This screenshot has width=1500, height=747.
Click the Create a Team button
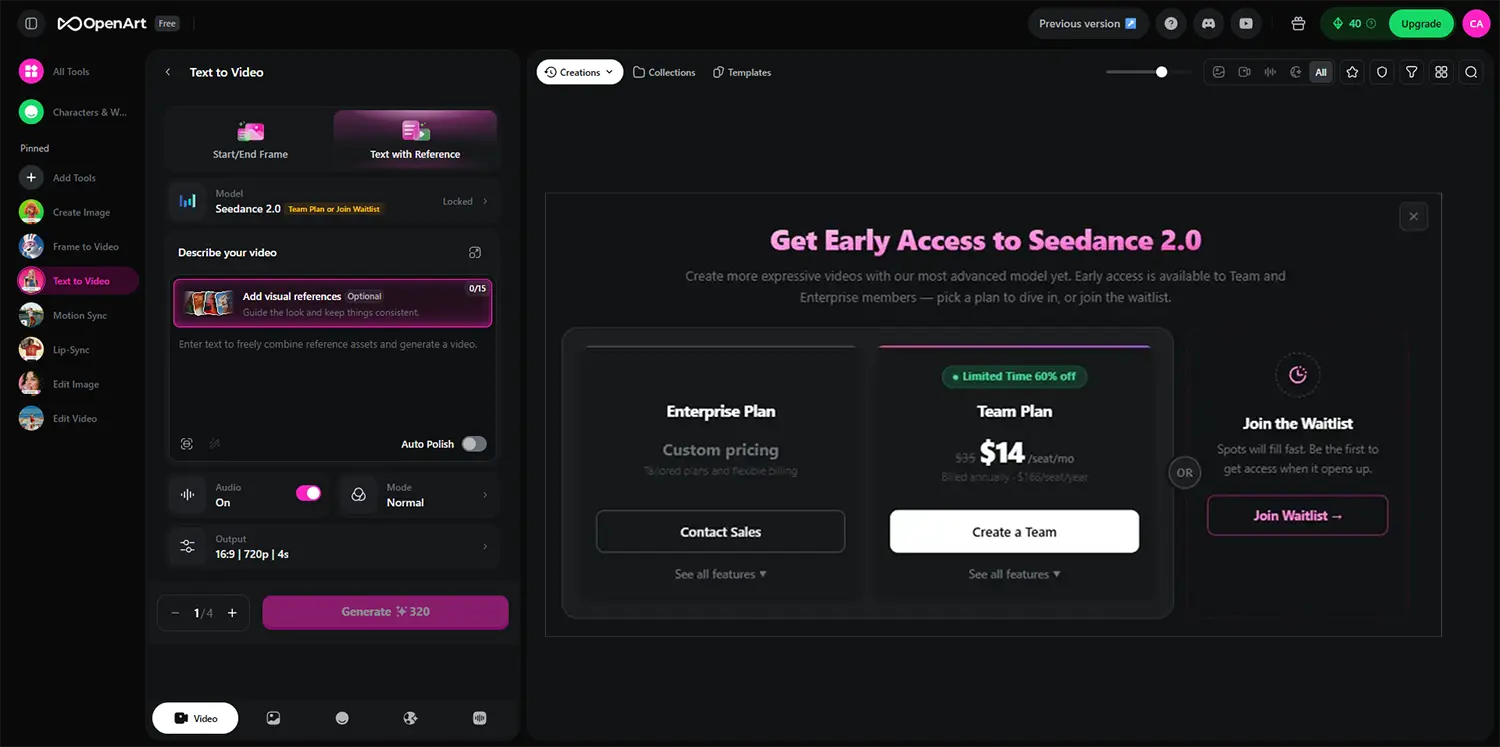click(1014, 532)
